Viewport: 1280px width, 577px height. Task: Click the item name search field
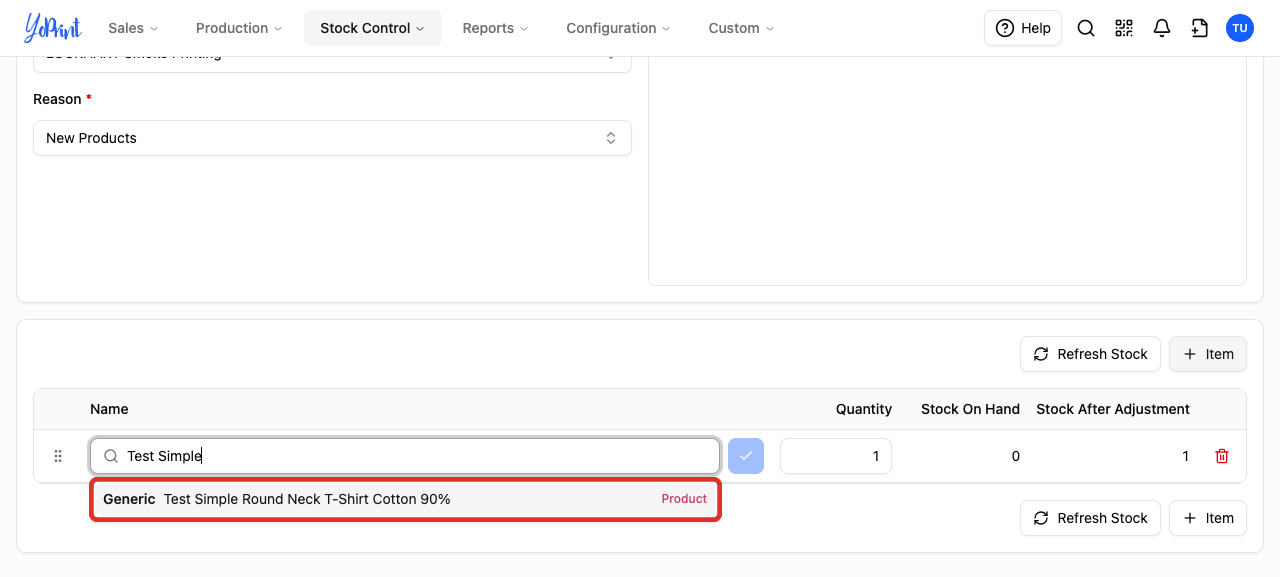405,456
